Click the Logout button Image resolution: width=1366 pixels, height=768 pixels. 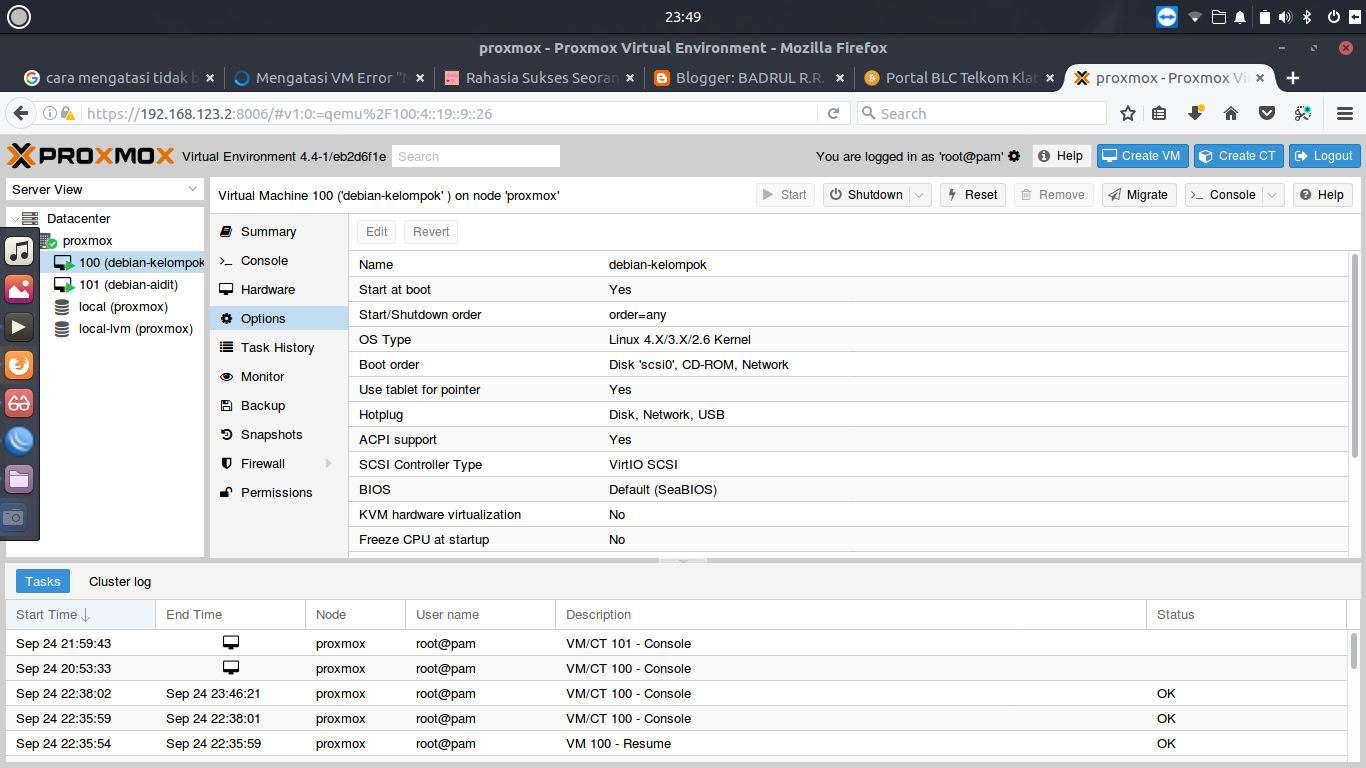[x=1324, y=156]
